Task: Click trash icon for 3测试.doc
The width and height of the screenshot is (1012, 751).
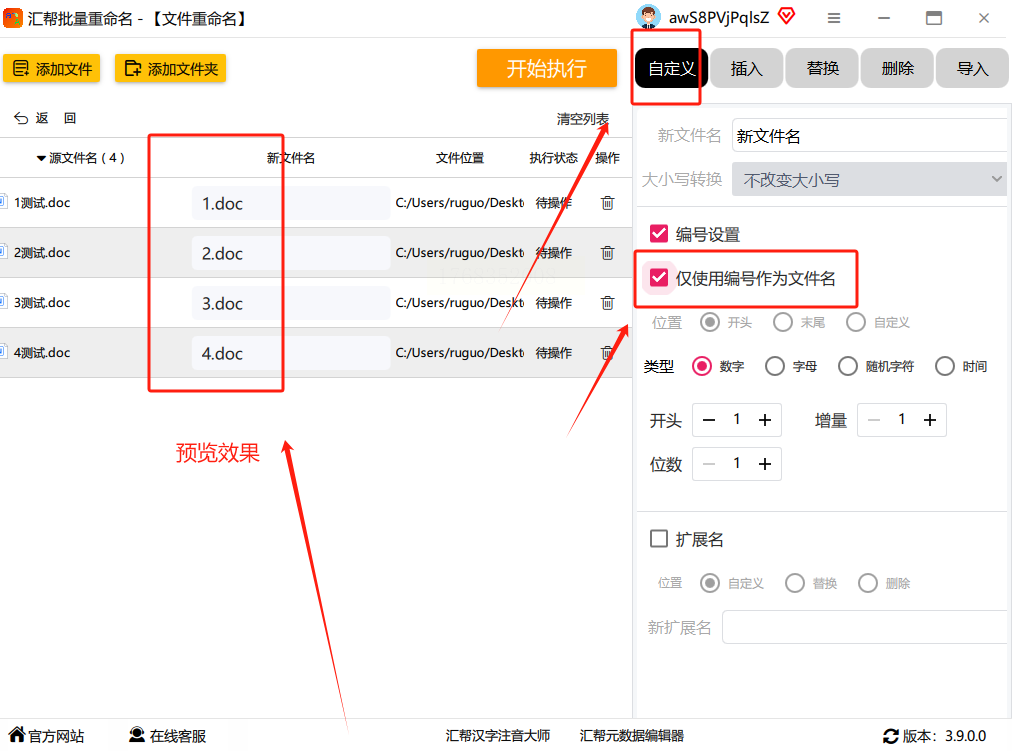Action: click(607, 303)
